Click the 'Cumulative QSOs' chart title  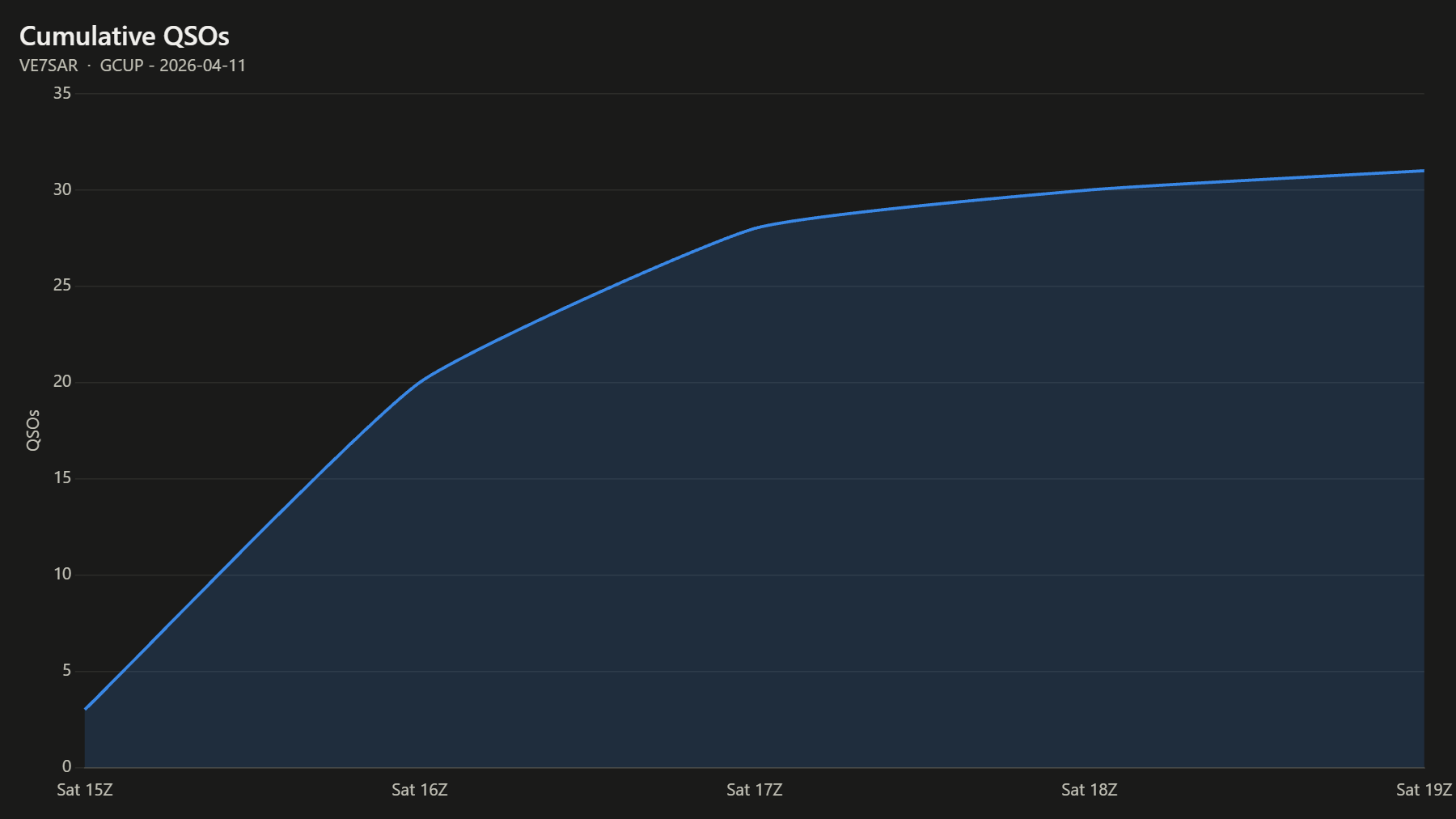coord(125,36)
